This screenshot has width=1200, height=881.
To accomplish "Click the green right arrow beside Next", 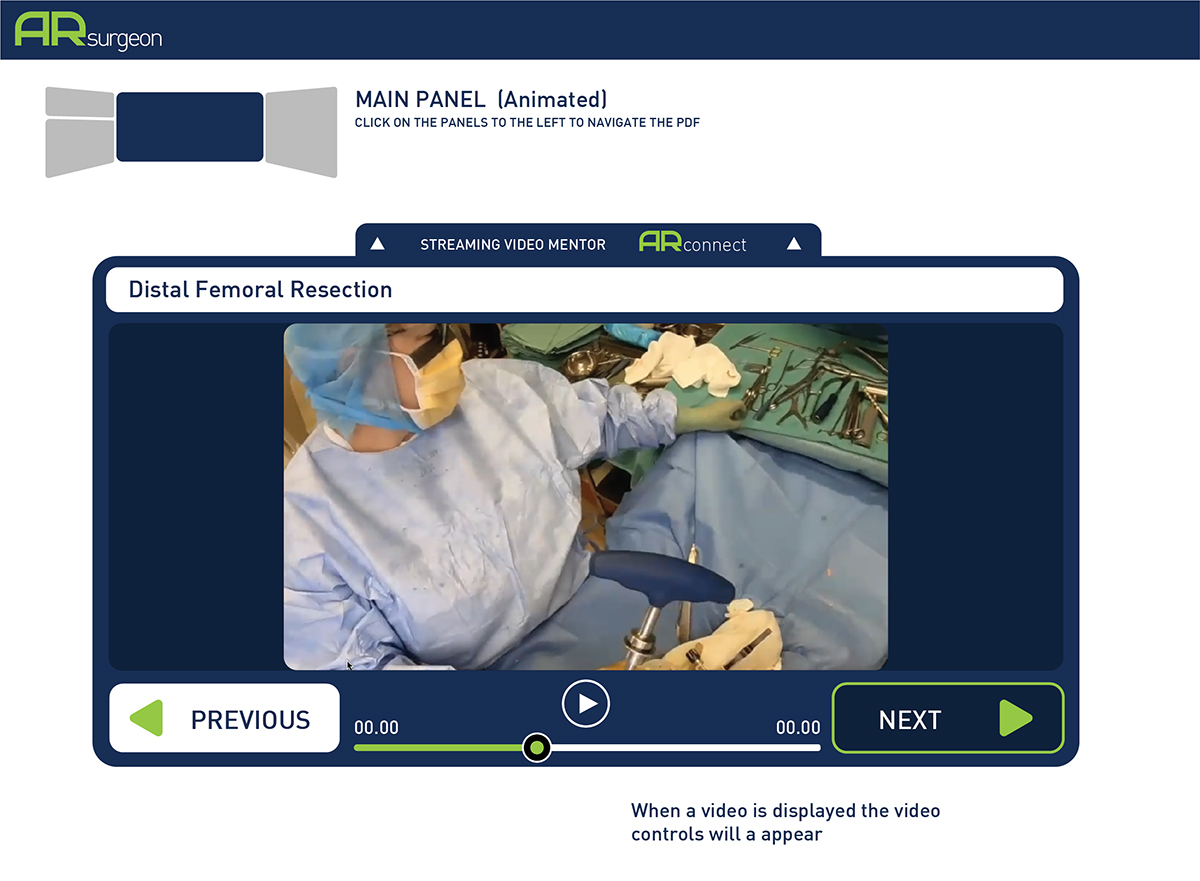I will click(x=1015, y=719).
